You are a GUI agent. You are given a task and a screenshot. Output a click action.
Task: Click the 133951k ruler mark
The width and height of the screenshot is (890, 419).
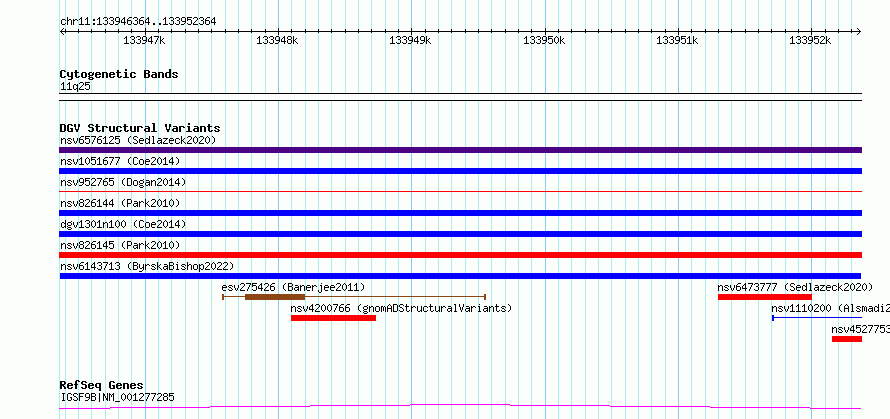(677, 40)
